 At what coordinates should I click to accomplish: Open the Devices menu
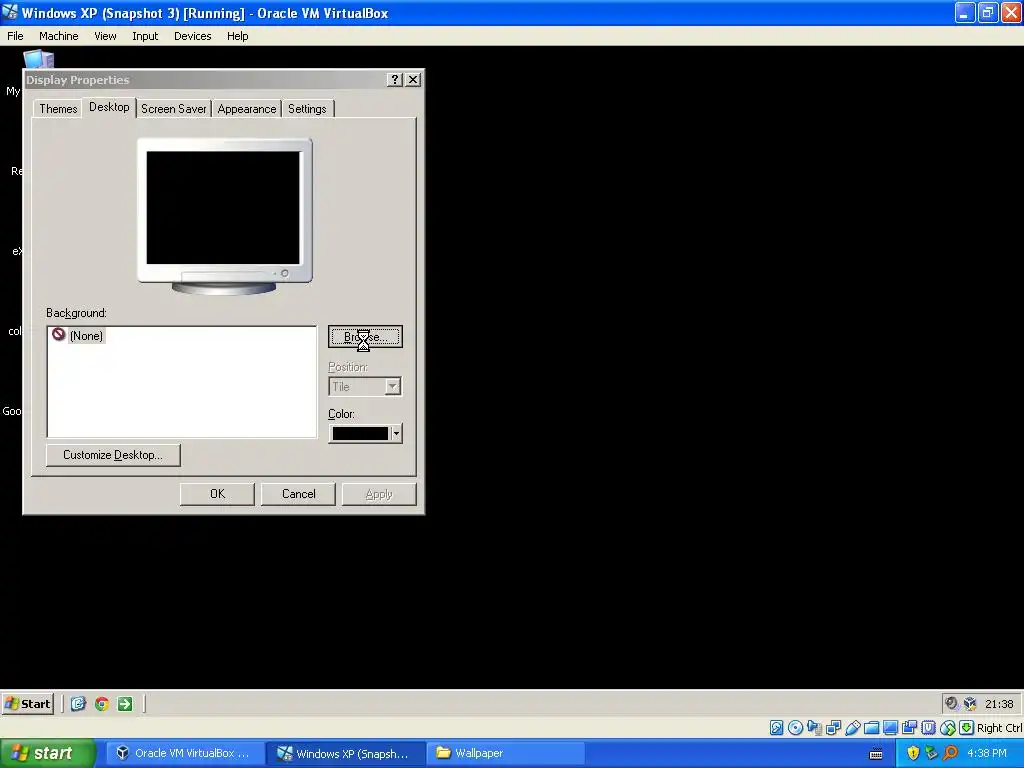[x=193, y=36]
